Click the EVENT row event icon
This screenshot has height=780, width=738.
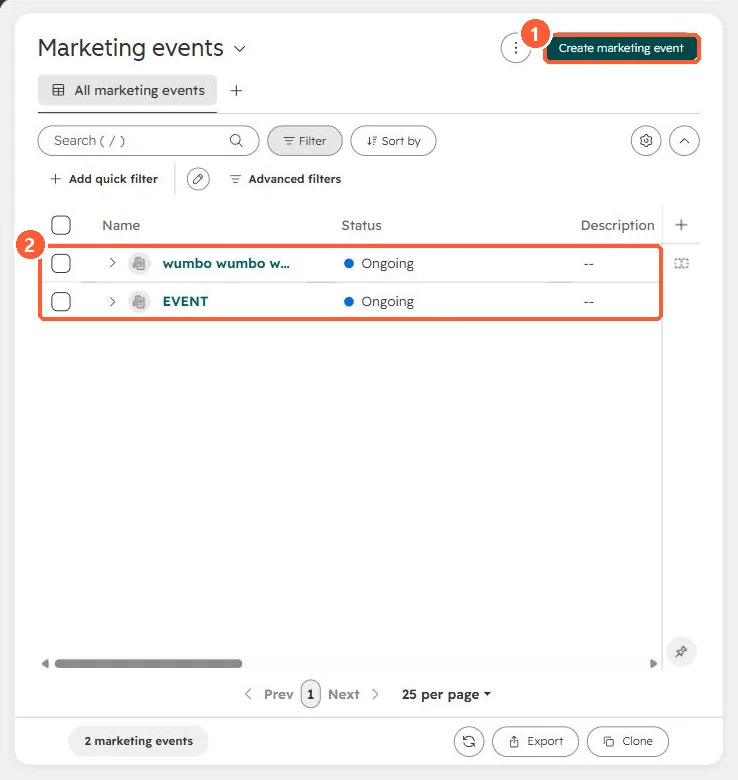[x=139, y=301]
